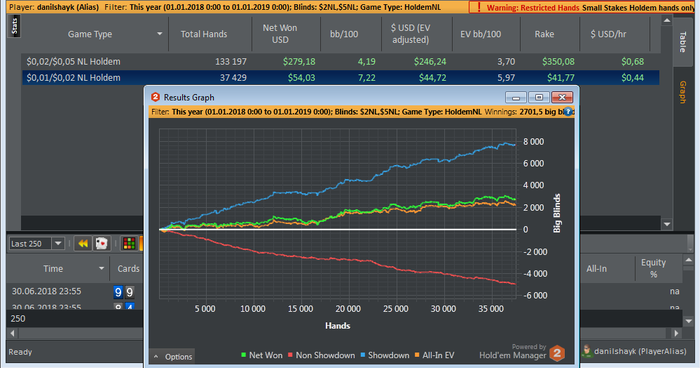The image size is (700, 368).
Task: Click the hands list horizontal scroll-left arrow
Action: [12, 333]
